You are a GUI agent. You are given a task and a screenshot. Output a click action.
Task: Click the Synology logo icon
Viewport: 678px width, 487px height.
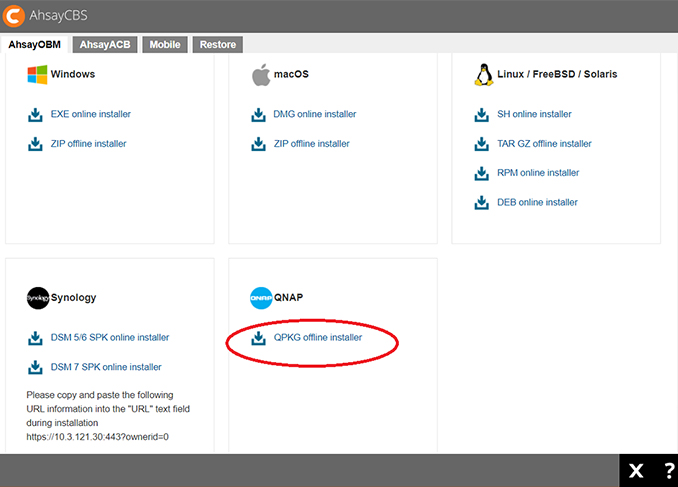click(37, 297)
